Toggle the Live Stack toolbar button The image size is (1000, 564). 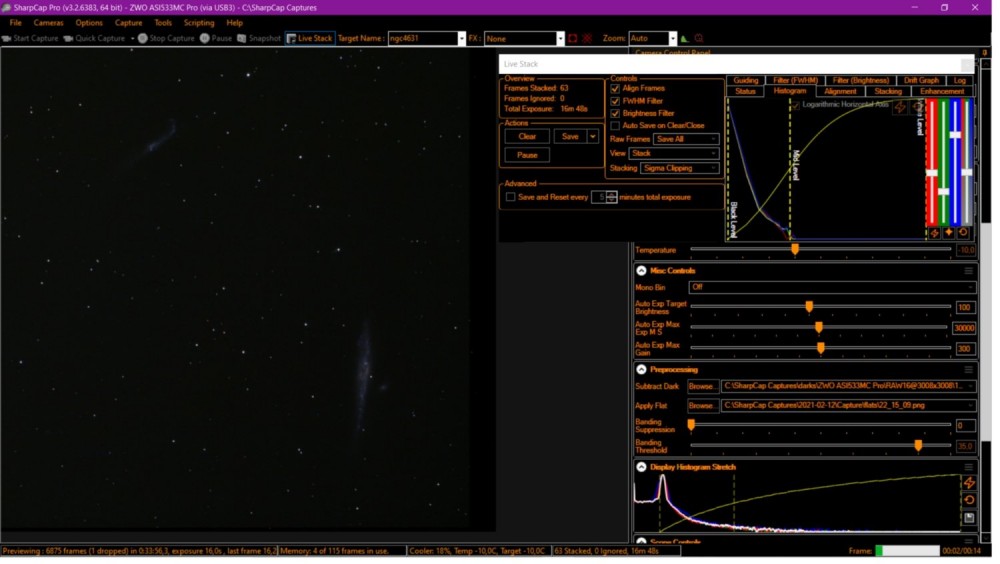311,38
